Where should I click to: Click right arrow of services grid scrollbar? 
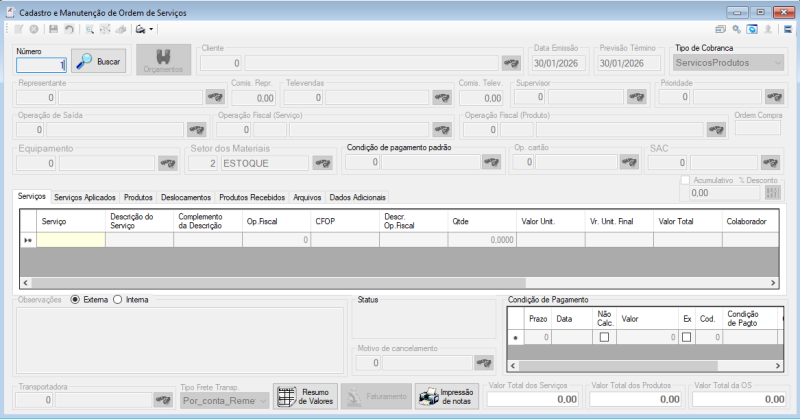(x=772, y=283)
